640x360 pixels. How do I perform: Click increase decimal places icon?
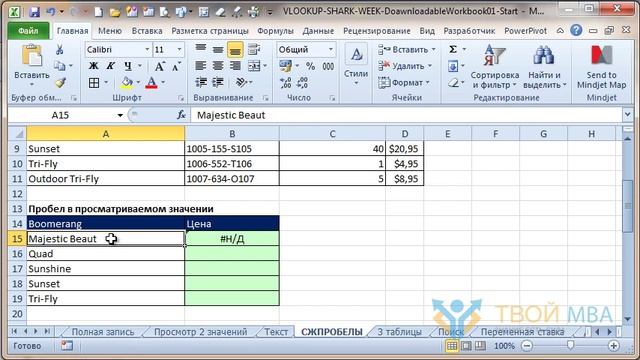(x=285, y=83)
